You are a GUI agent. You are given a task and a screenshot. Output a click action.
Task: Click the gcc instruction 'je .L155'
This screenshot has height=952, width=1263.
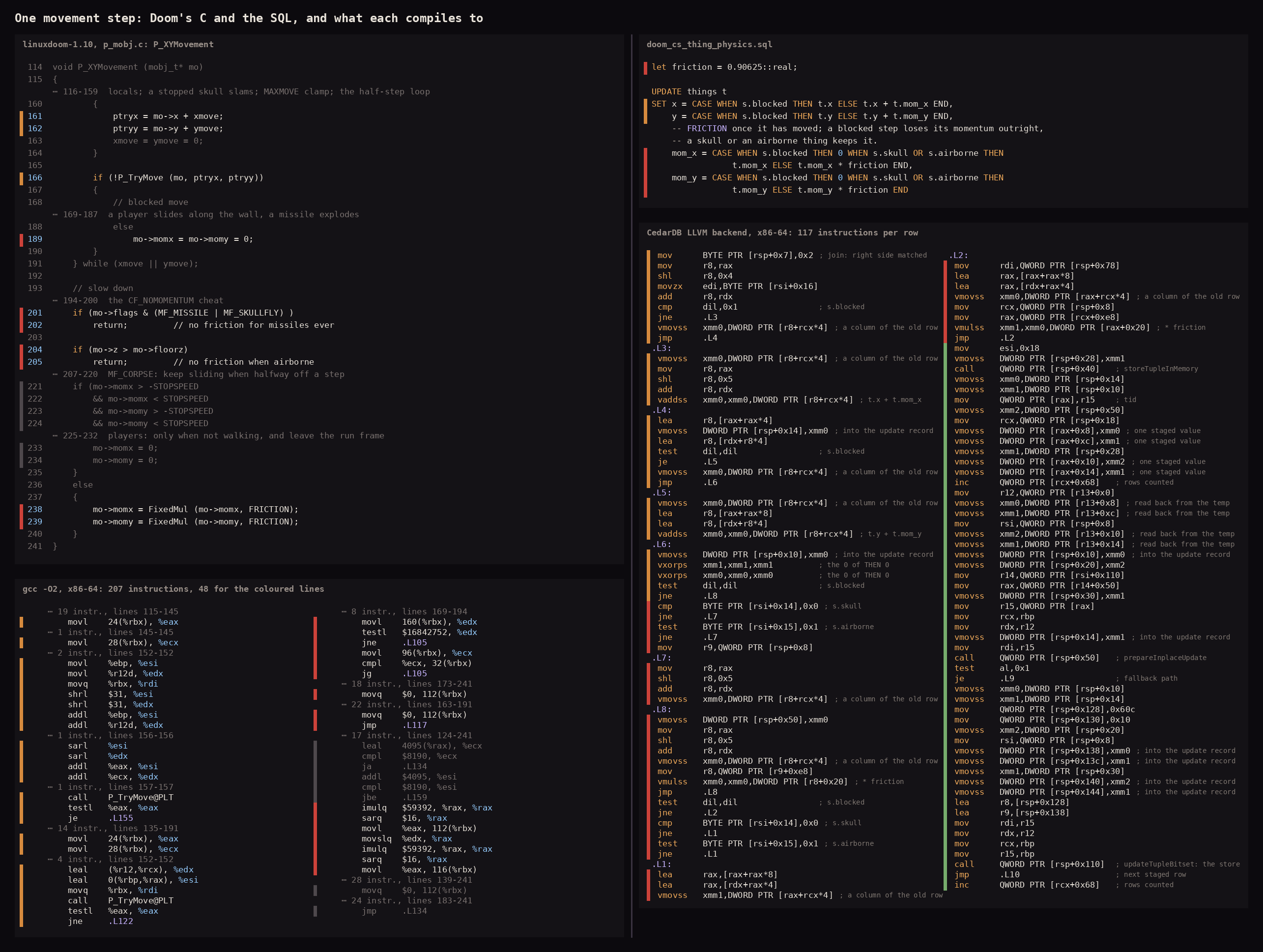pyautogui.click(x=100, y=818)
